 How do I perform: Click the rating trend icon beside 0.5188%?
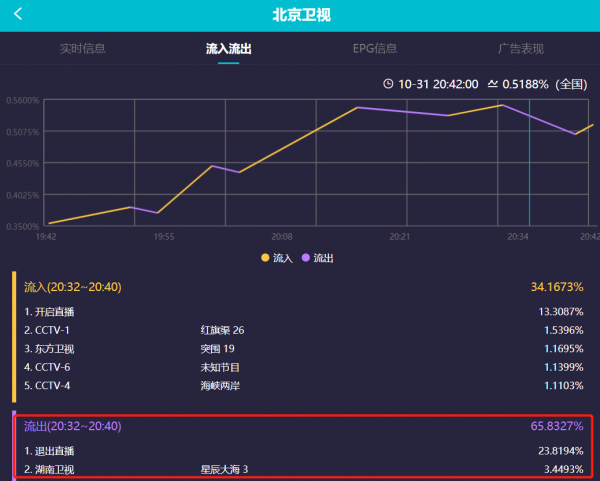point(492,84)
